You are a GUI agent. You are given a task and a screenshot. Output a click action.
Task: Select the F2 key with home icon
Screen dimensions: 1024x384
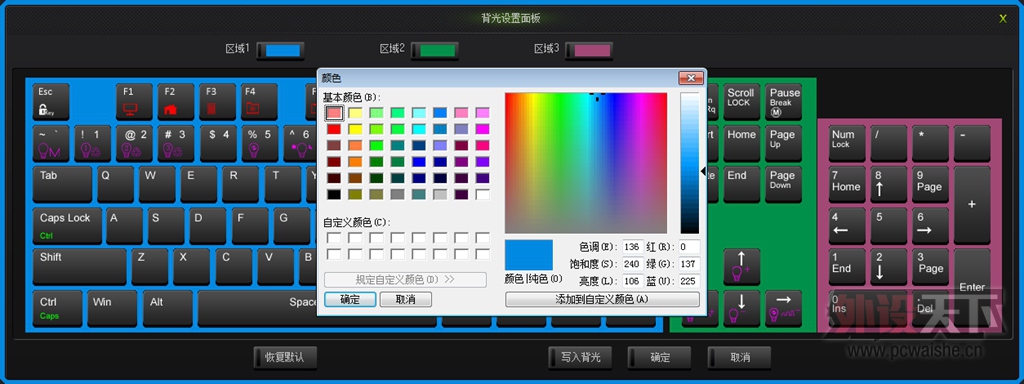[176, 102]
